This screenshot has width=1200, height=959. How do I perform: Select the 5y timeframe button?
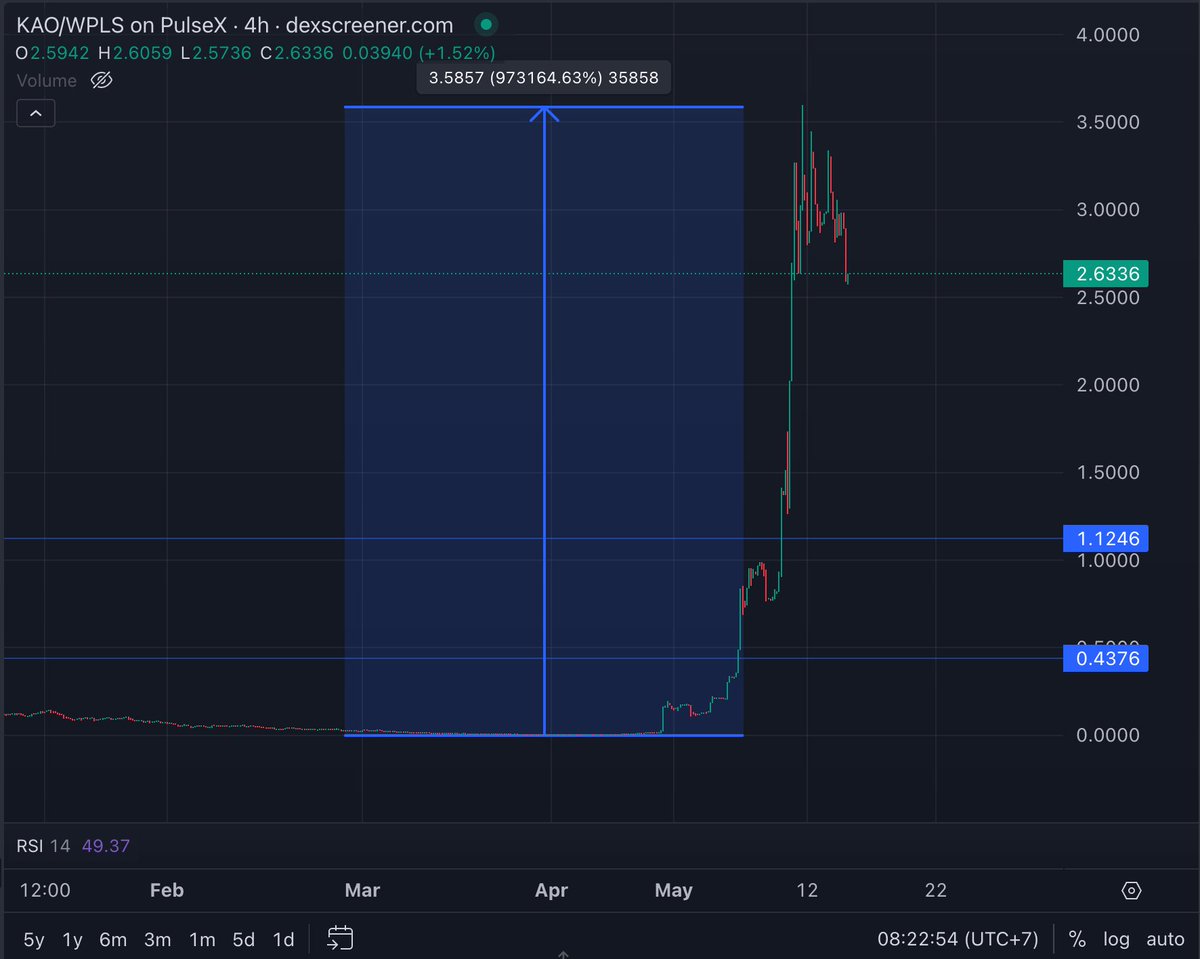[x=33, y=940]
